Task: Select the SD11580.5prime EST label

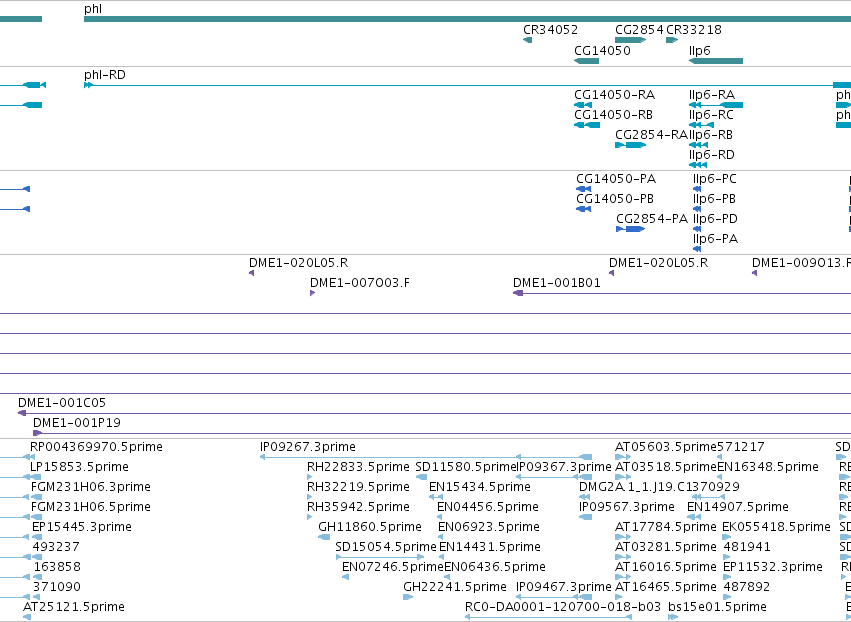Action: (465, 467)
